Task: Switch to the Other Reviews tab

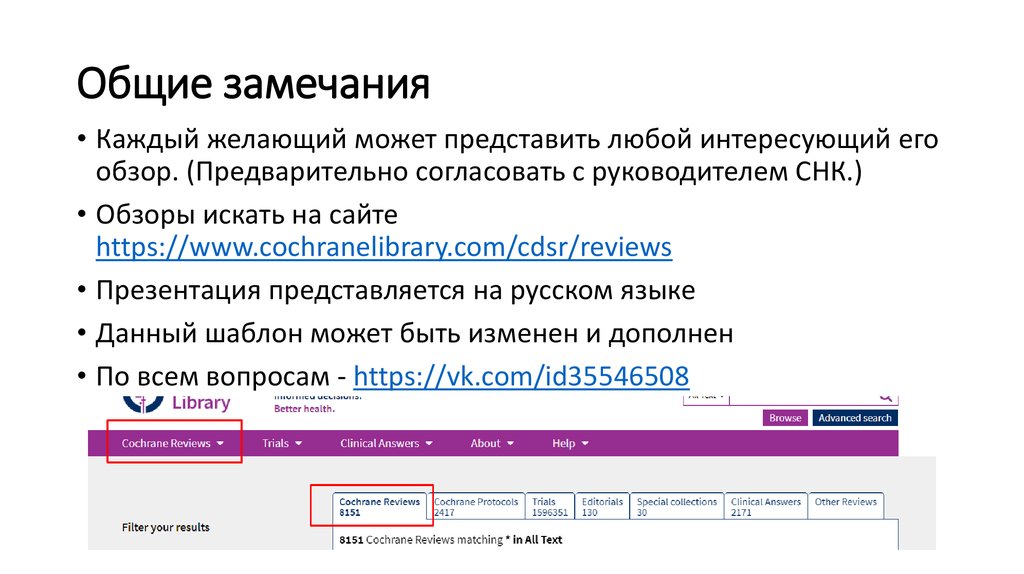Action: pos(846,507)
